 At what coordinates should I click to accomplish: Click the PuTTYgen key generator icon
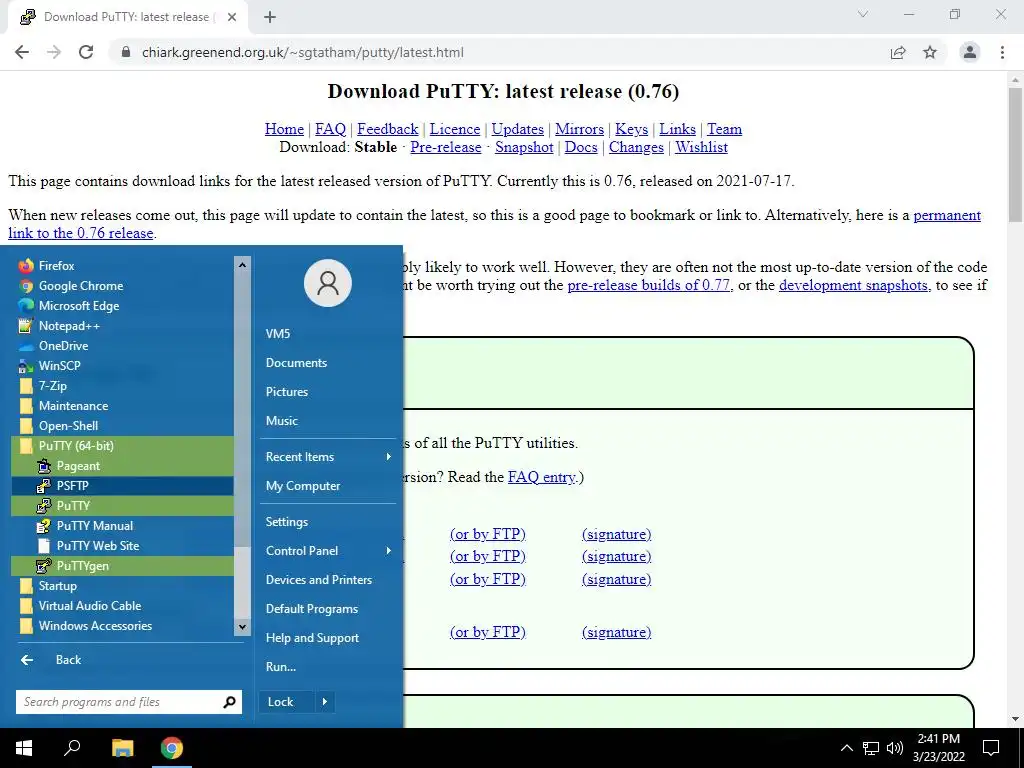pos(44,566)
